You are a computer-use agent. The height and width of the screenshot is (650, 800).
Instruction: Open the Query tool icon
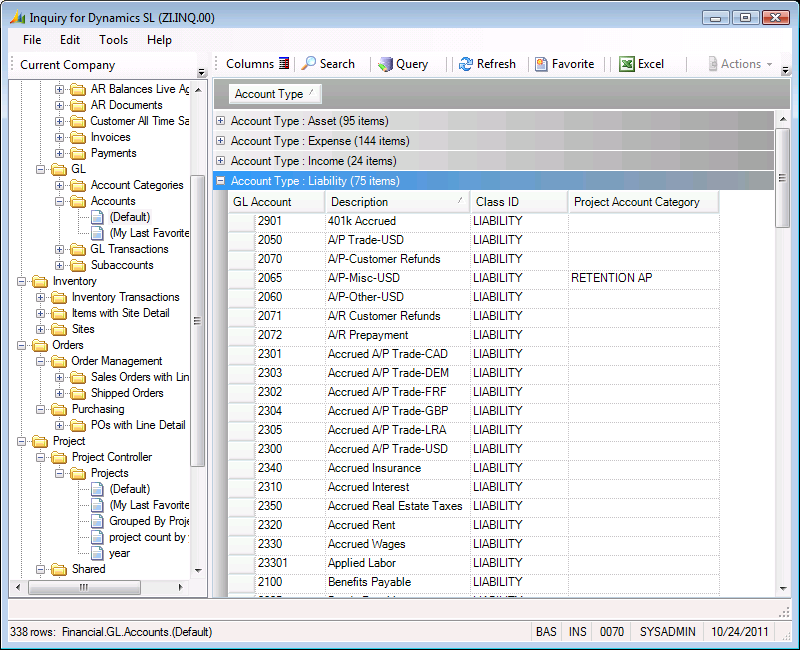[x=385, y=64]
